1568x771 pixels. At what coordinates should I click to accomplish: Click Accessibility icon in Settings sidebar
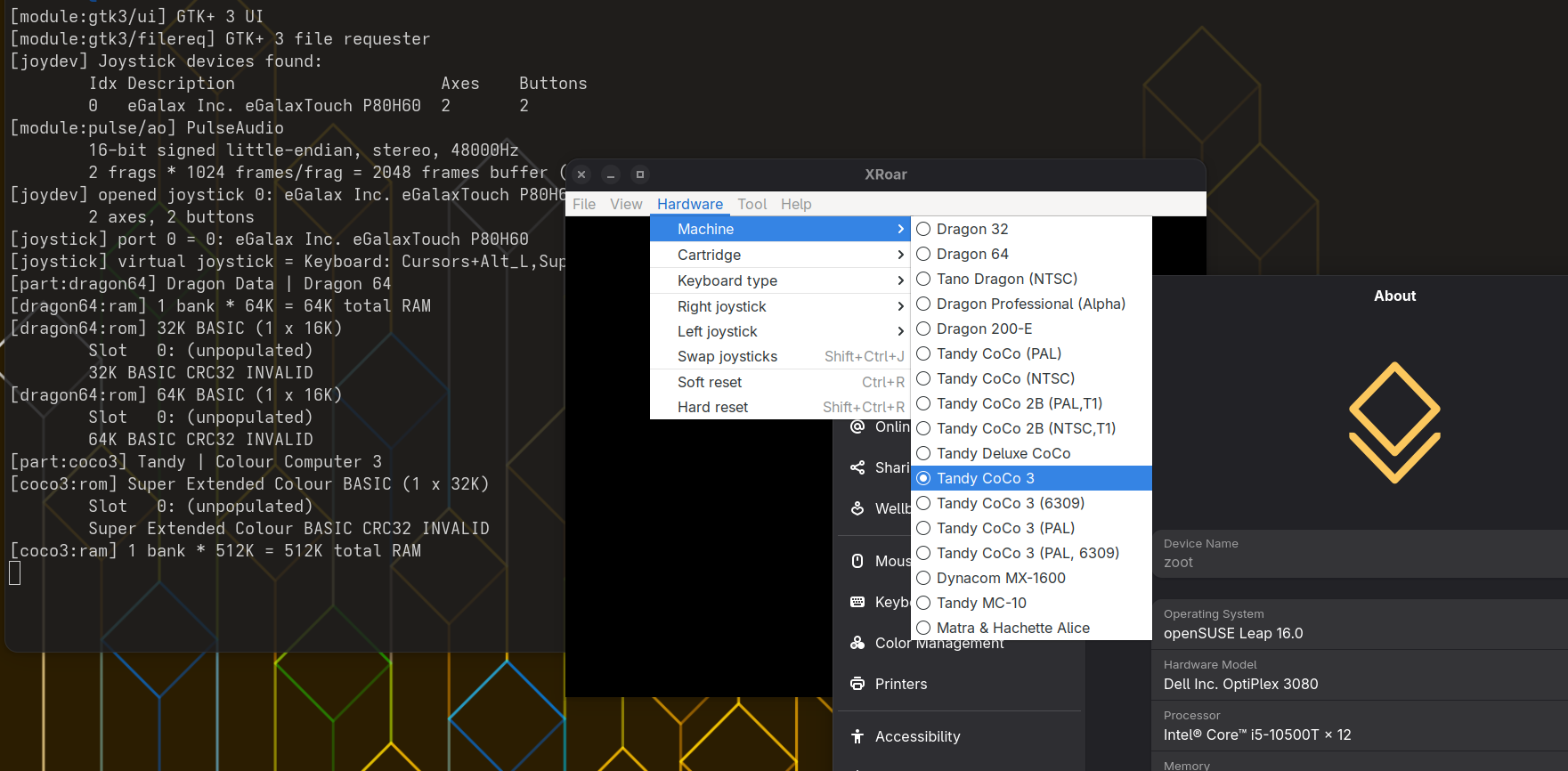click(857, 736)
